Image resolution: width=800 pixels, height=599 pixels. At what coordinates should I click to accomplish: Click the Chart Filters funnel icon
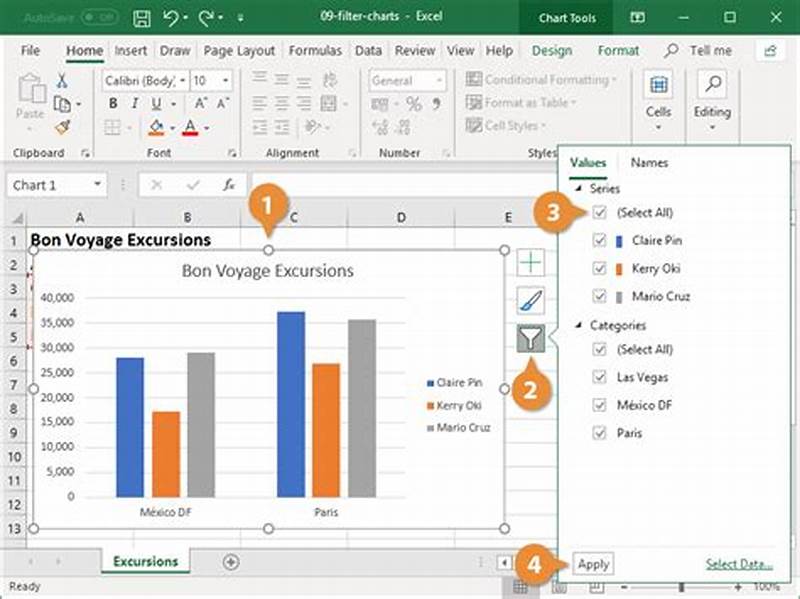coord(531,338)
